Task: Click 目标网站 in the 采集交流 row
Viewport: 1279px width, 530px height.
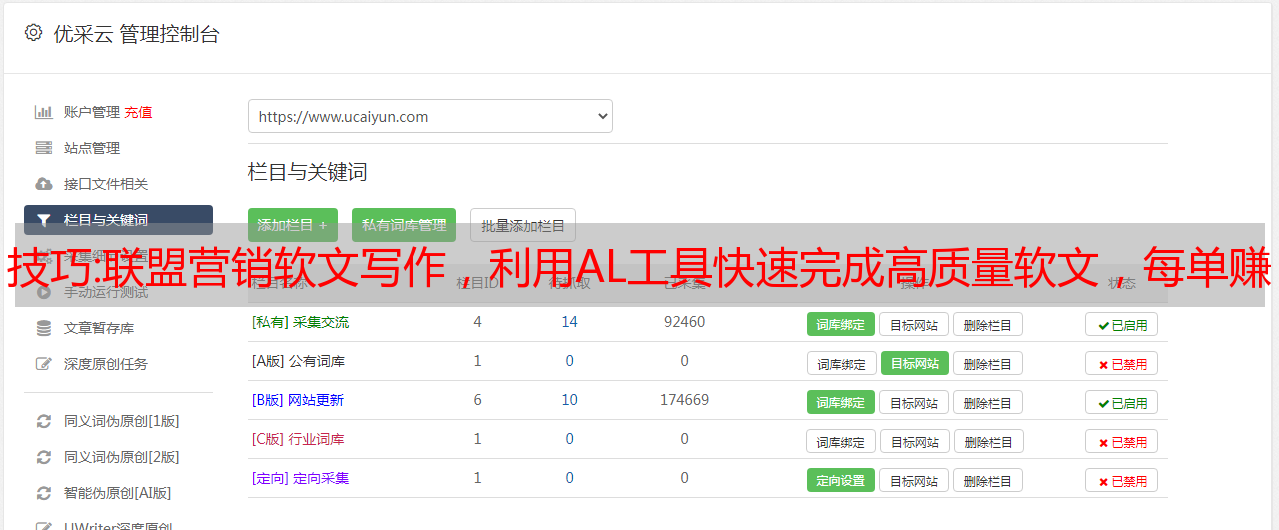Action: (x=914, y=324)
